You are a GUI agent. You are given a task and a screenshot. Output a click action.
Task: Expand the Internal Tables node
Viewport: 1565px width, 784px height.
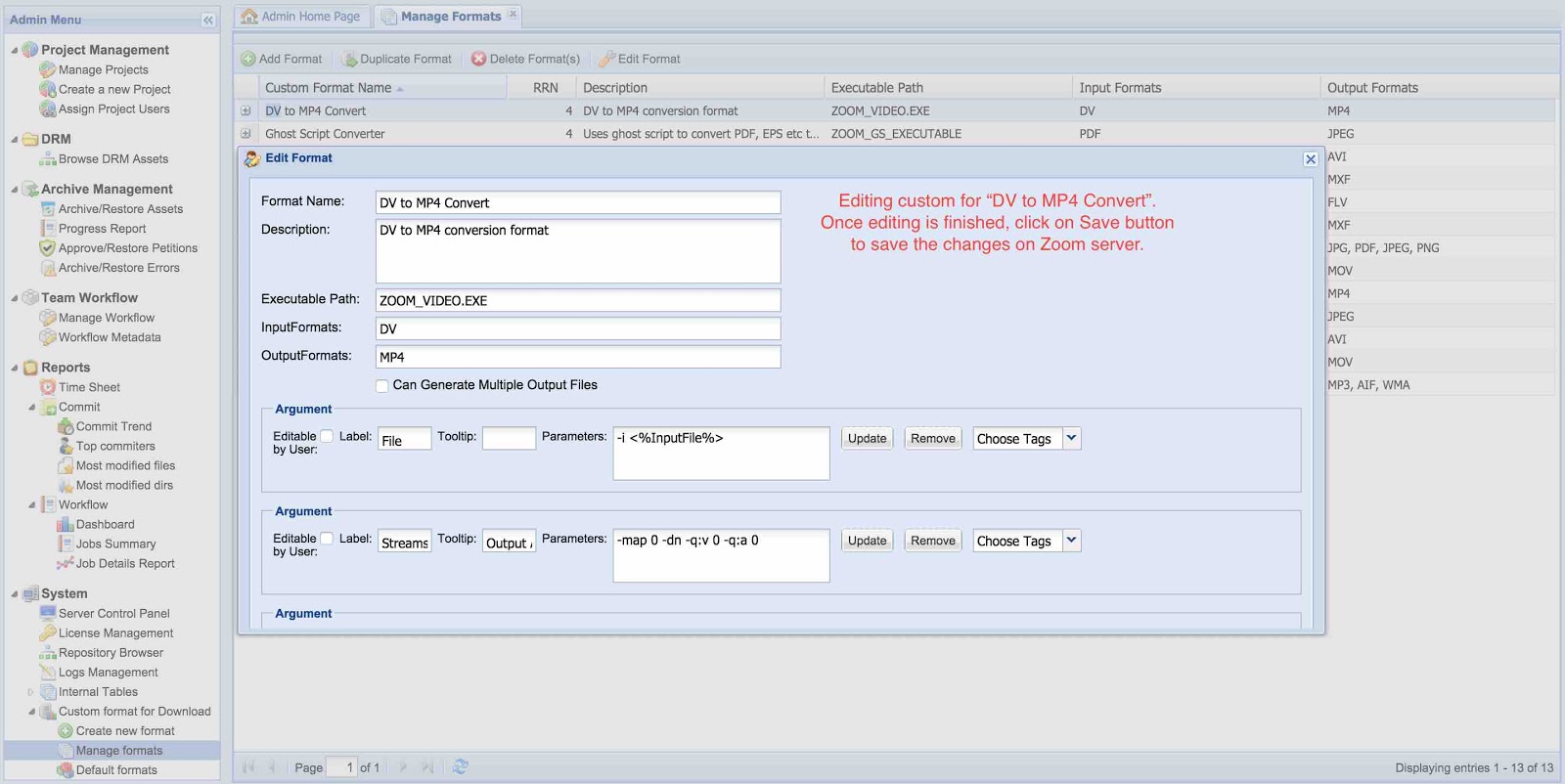pyautogui.click(x=31, y=691)
